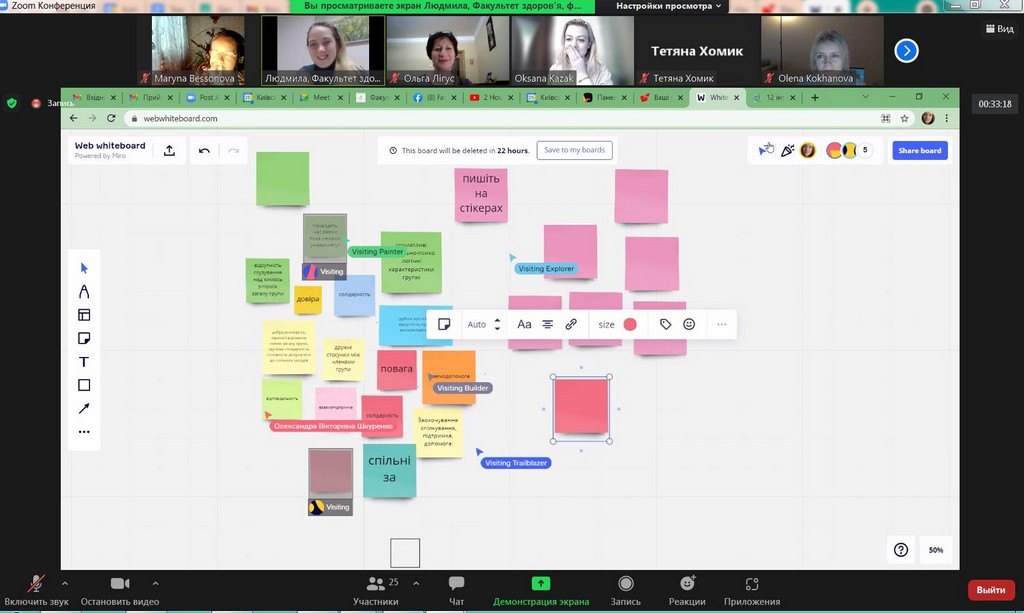Expand the audio options arrow beside microphone
1024x613 pixels.
coord(65,583)
